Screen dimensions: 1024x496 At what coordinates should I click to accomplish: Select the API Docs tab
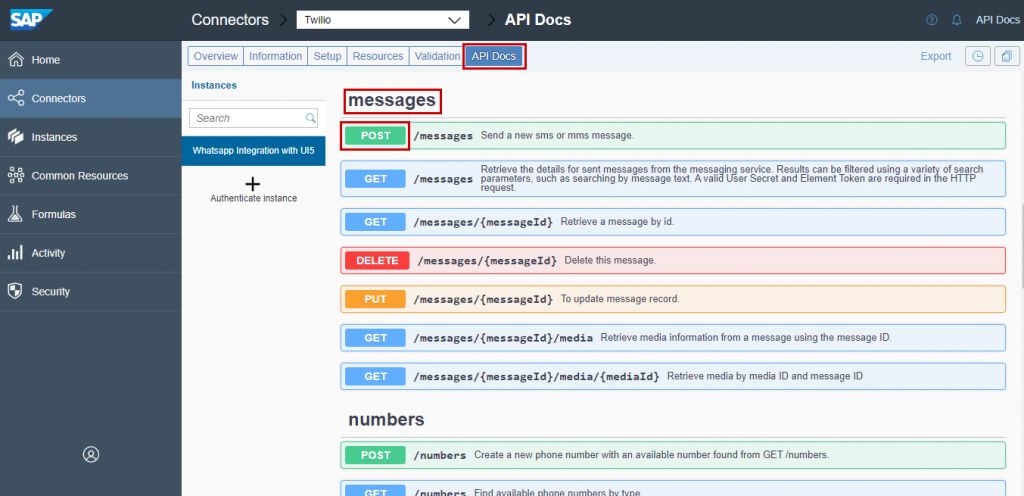[x=494, y=56]
